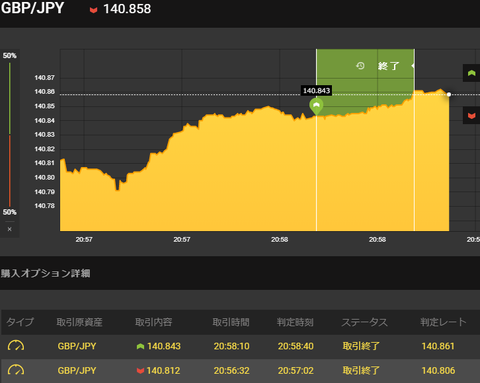Click the green up arrow next to 140.843

tap(140, 346)
